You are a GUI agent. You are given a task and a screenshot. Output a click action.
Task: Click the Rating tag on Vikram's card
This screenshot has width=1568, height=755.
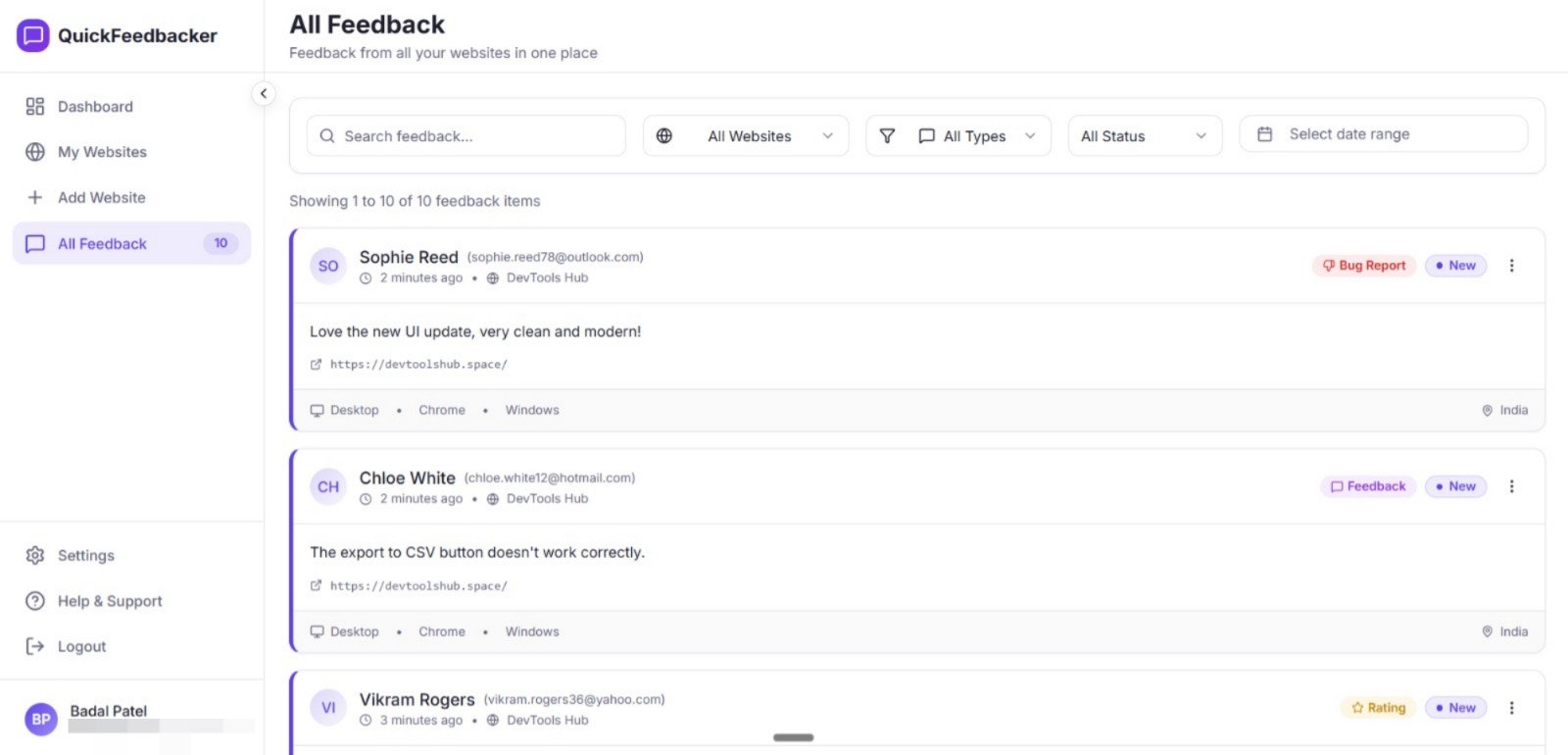click(x=1378, y=708)
